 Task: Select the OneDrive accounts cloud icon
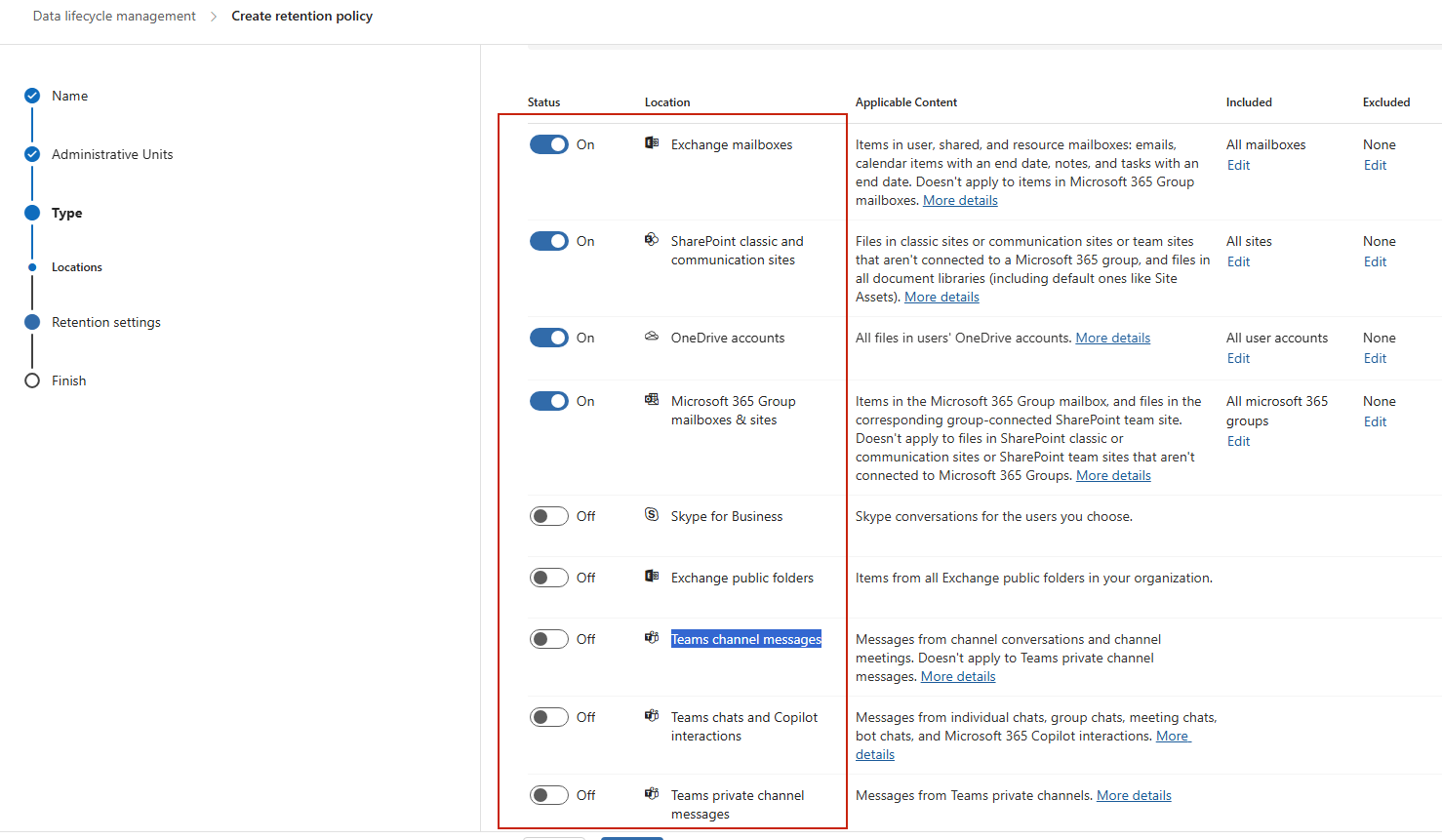(x=651, y=337)
